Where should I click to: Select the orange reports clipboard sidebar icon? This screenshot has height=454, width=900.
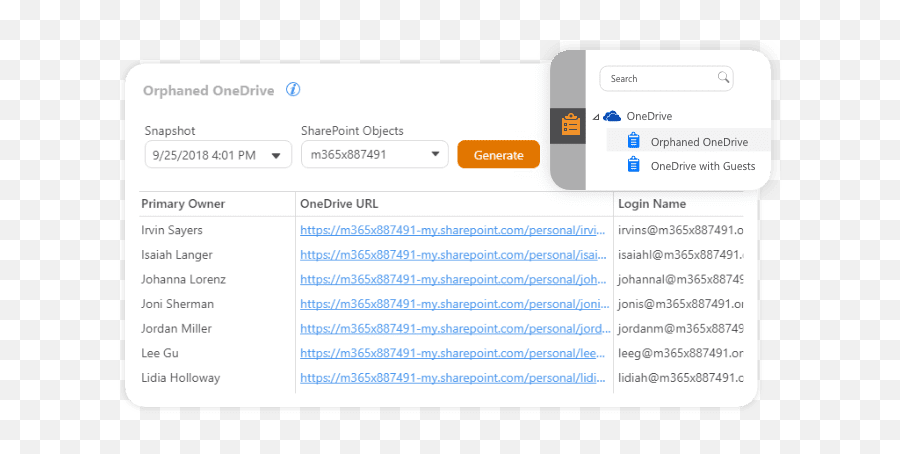[571, 125]
